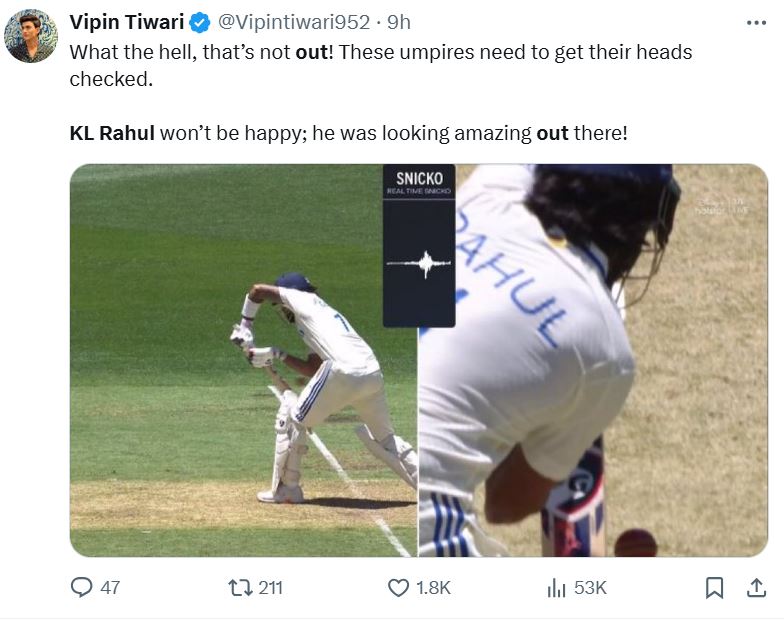Click the 9h timestamp link
Screen dimensions: 784x620
point(399,22)
